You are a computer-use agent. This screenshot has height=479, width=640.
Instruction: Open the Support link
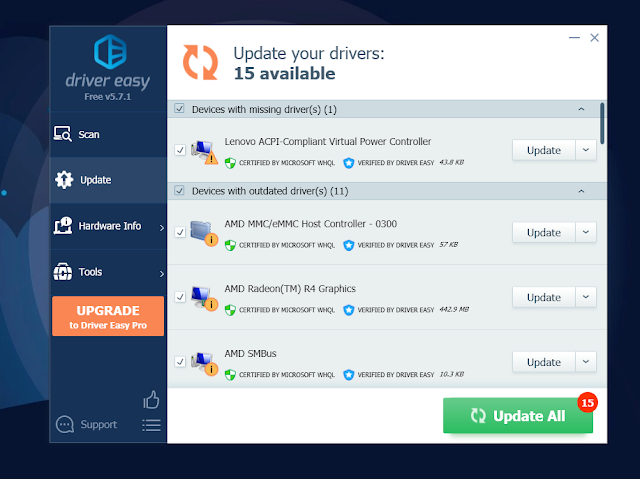point(98,425)
